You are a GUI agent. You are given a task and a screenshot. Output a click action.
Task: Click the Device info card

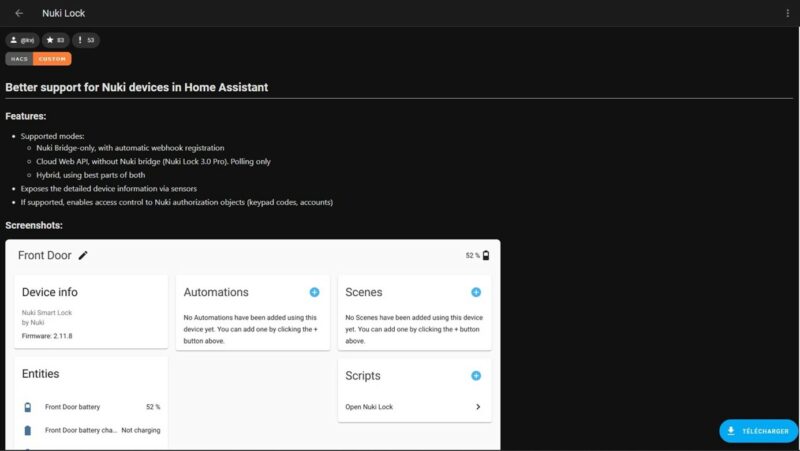click(x=91, y=310)
